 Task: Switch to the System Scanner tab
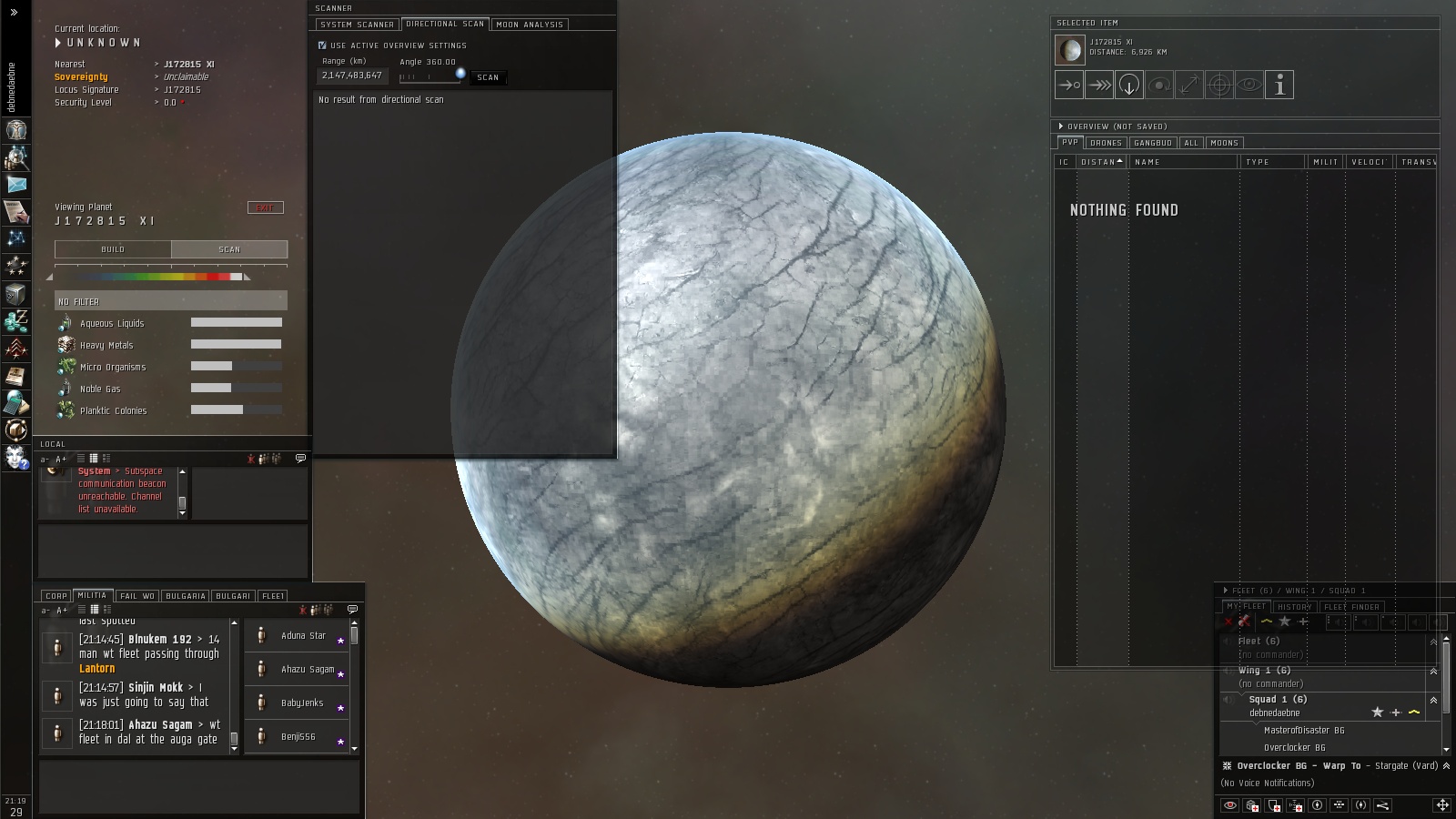coord(358,25)
